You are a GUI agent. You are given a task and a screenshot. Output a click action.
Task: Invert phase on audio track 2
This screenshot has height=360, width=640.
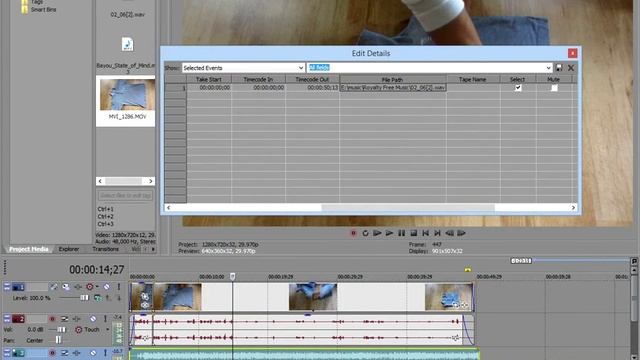point(64,318)
